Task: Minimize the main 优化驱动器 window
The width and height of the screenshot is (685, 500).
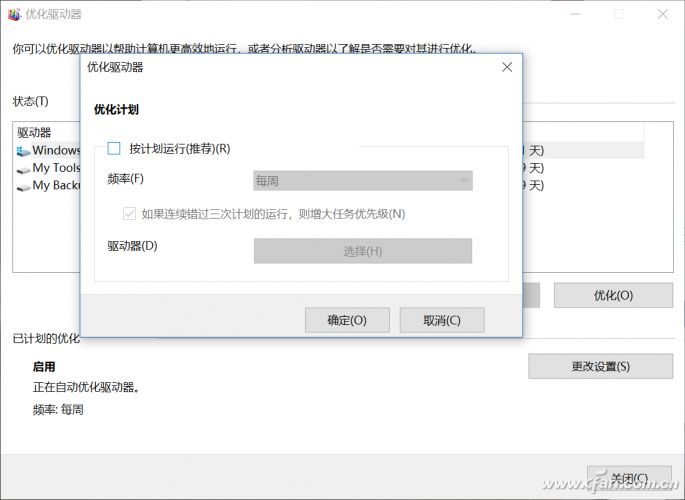Action: point(576,14)
